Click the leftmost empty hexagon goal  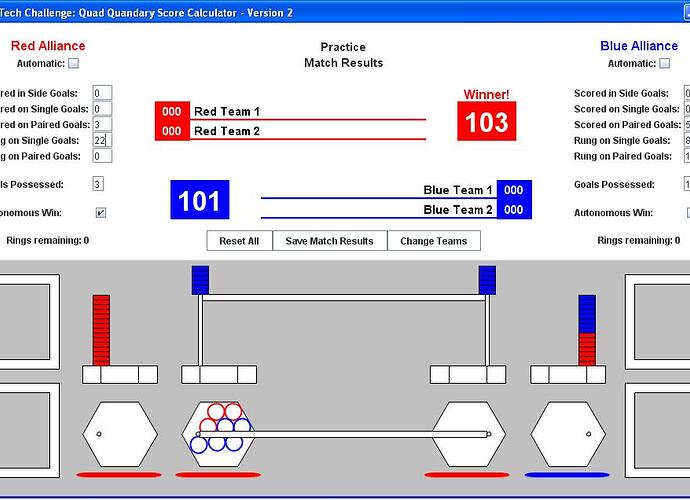(x=120, y=434)
